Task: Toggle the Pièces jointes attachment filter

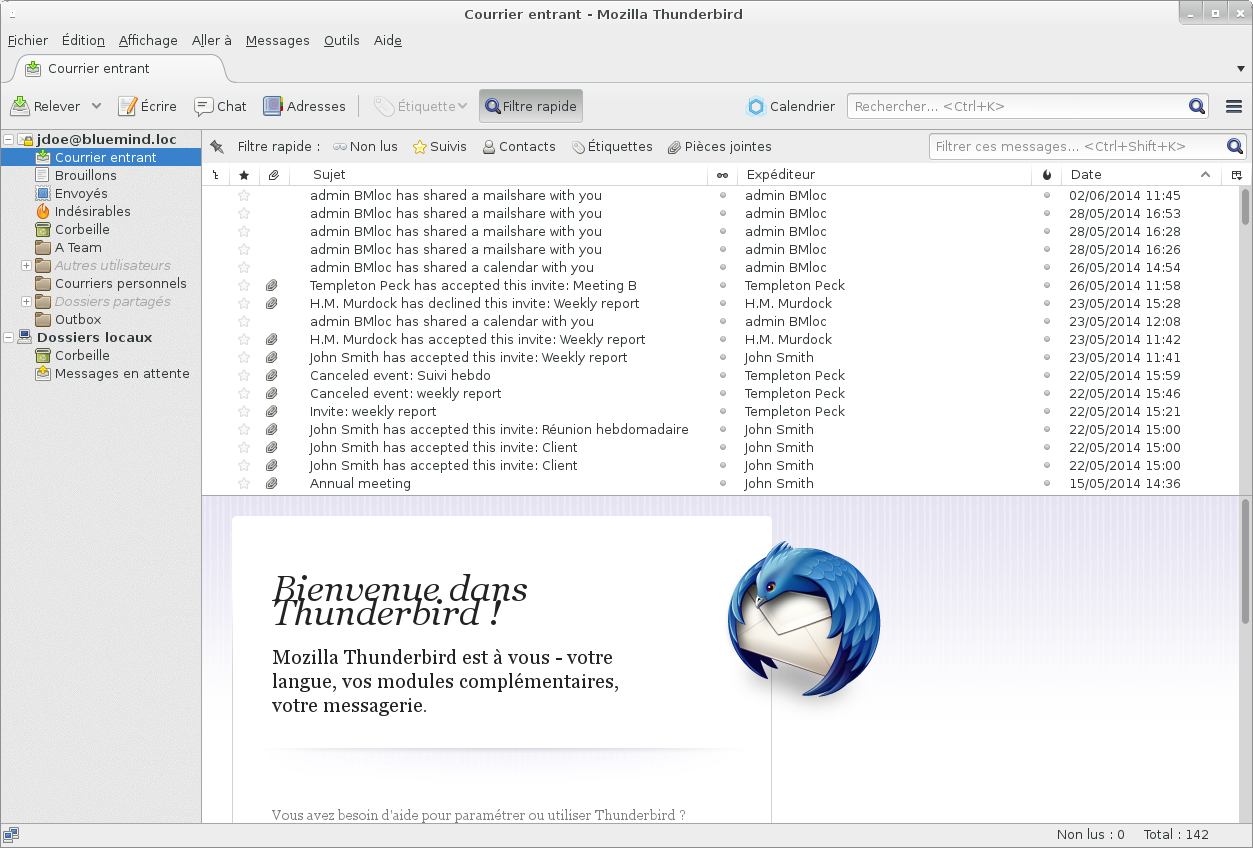Action: pyautogui.click(x=720, y=147)
